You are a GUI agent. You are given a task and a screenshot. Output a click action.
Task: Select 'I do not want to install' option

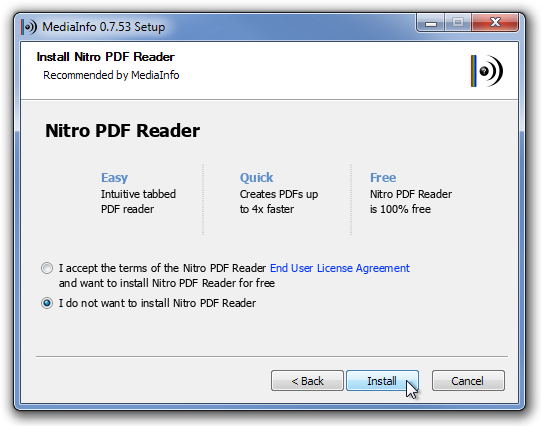(x=47, y=303)
